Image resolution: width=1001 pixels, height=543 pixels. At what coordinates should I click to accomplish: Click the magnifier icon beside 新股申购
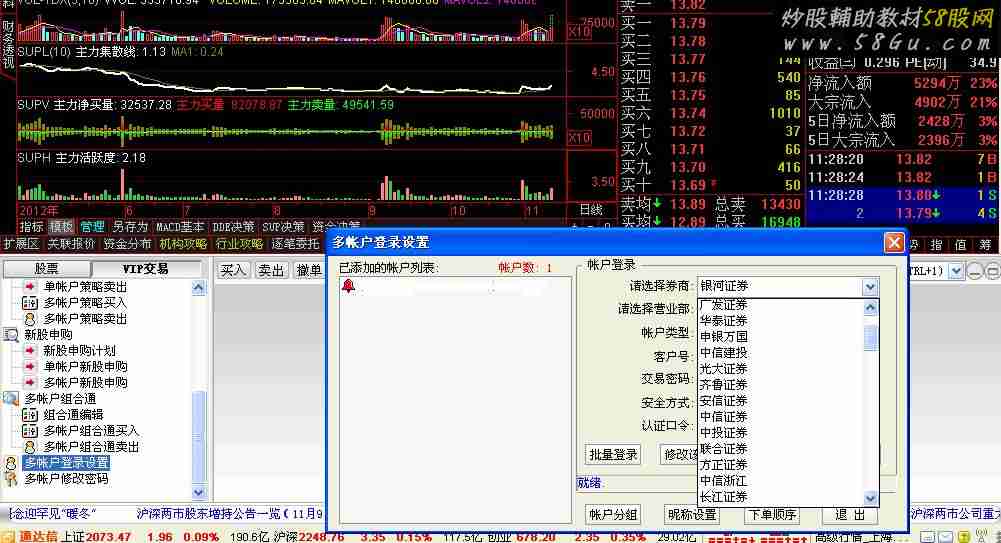(11, 334)
